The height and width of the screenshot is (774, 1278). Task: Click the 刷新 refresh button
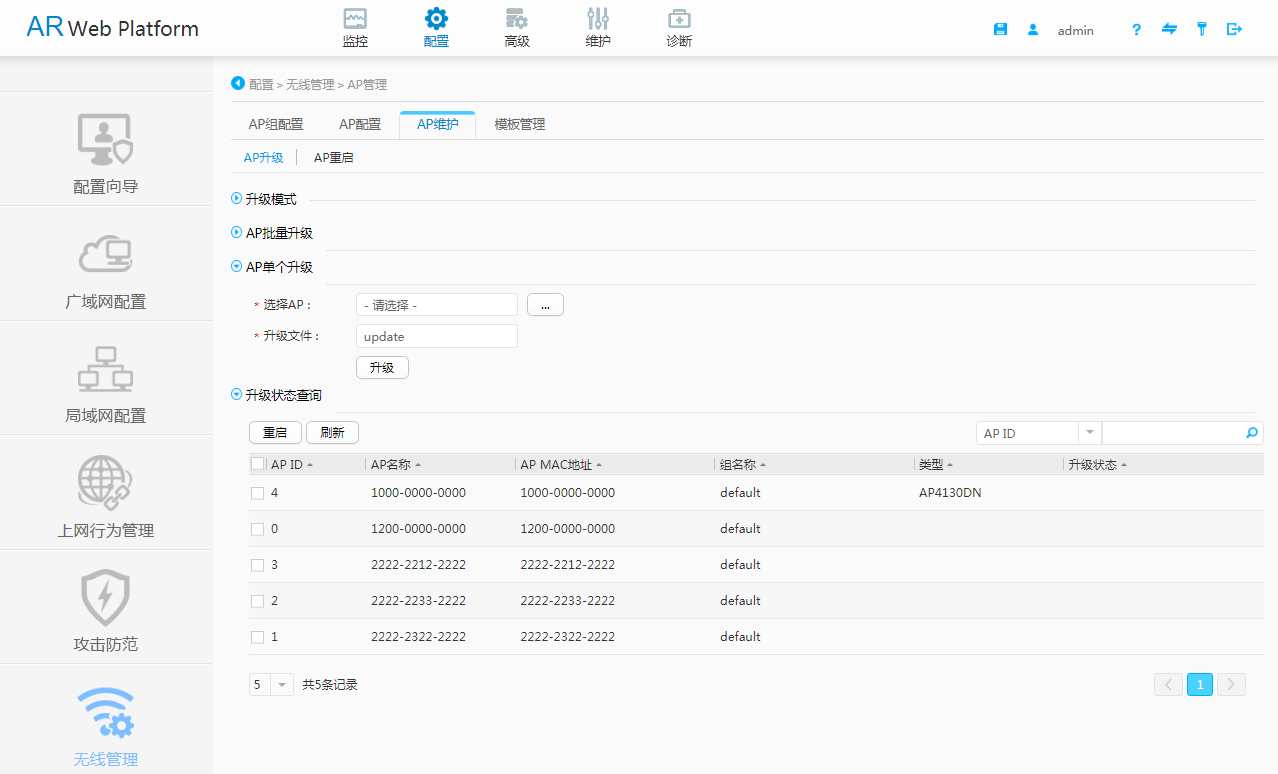click(332, 433)
